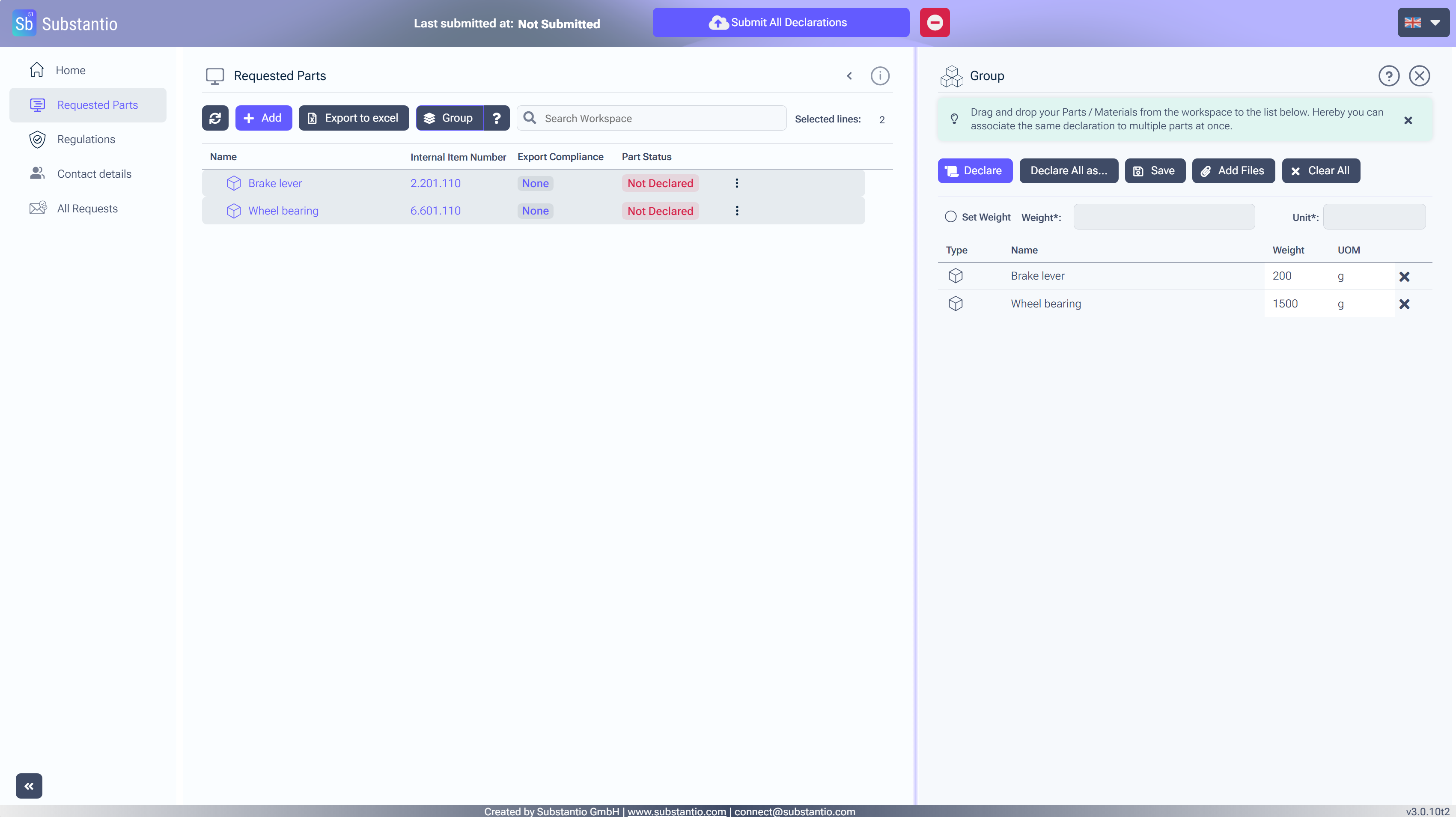This screenshot has height=817, width=1456.
Task: Click Submit All Declarations button
Action: click(x=780, y=23)
